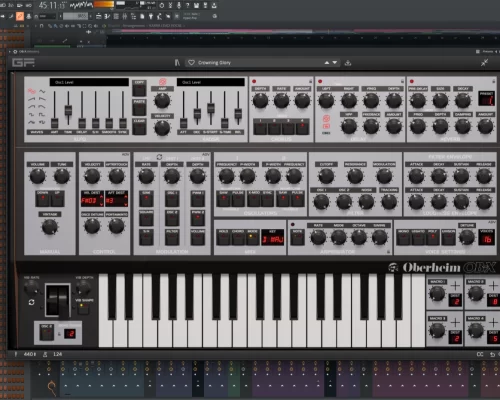The image size is (500, 400).
Task: Open the KEY display reading MAJ
Action: (x=273, y=237)
